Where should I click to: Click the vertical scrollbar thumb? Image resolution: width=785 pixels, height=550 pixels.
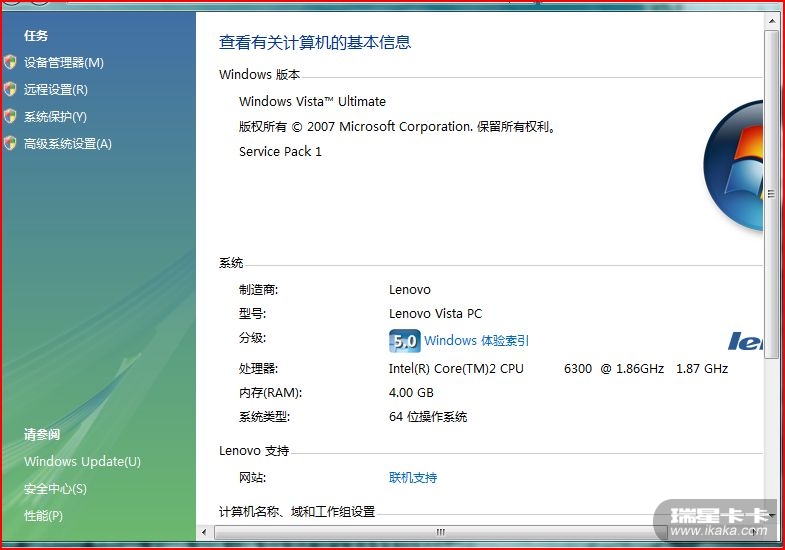(x=771, y=194)
